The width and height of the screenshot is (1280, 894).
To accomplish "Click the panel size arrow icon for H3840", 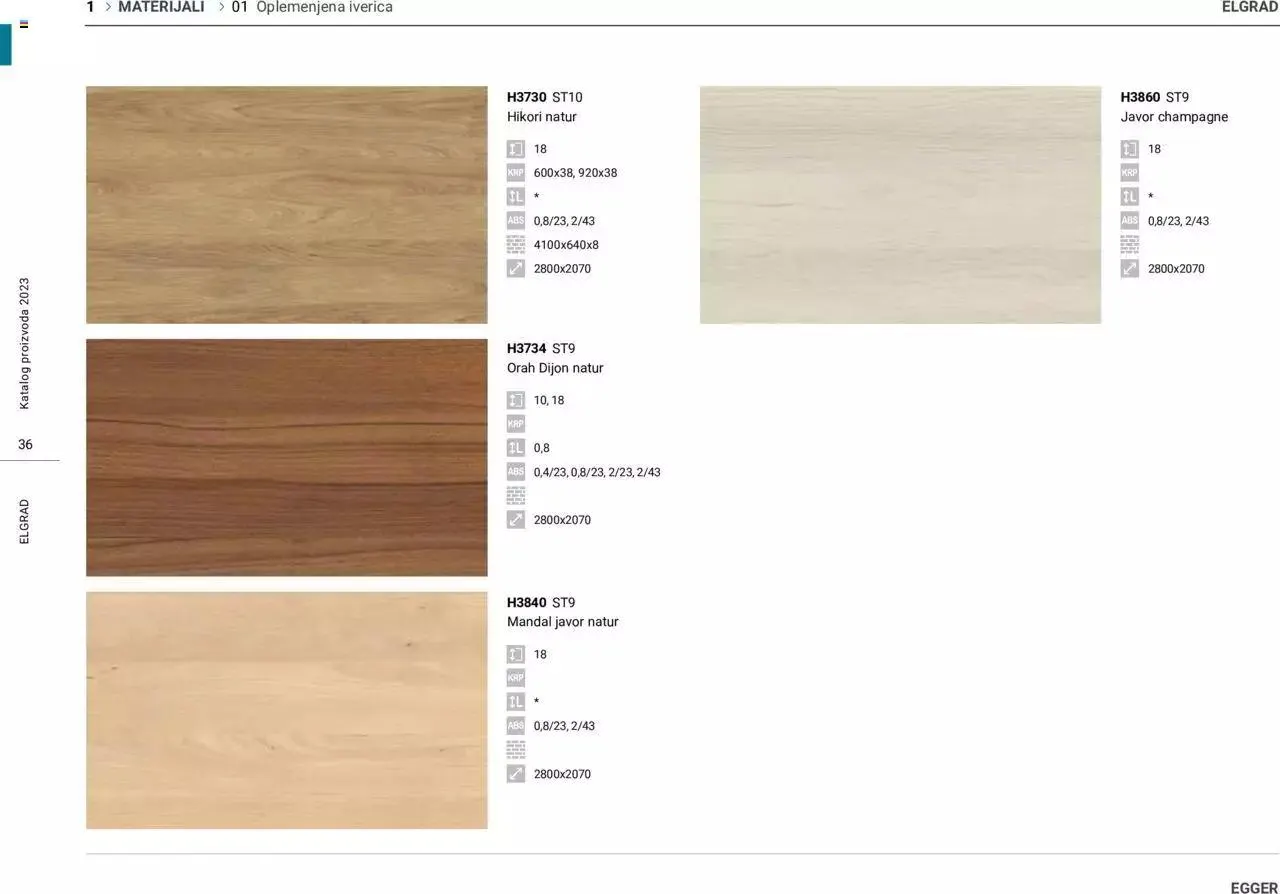I will [515, 774].
